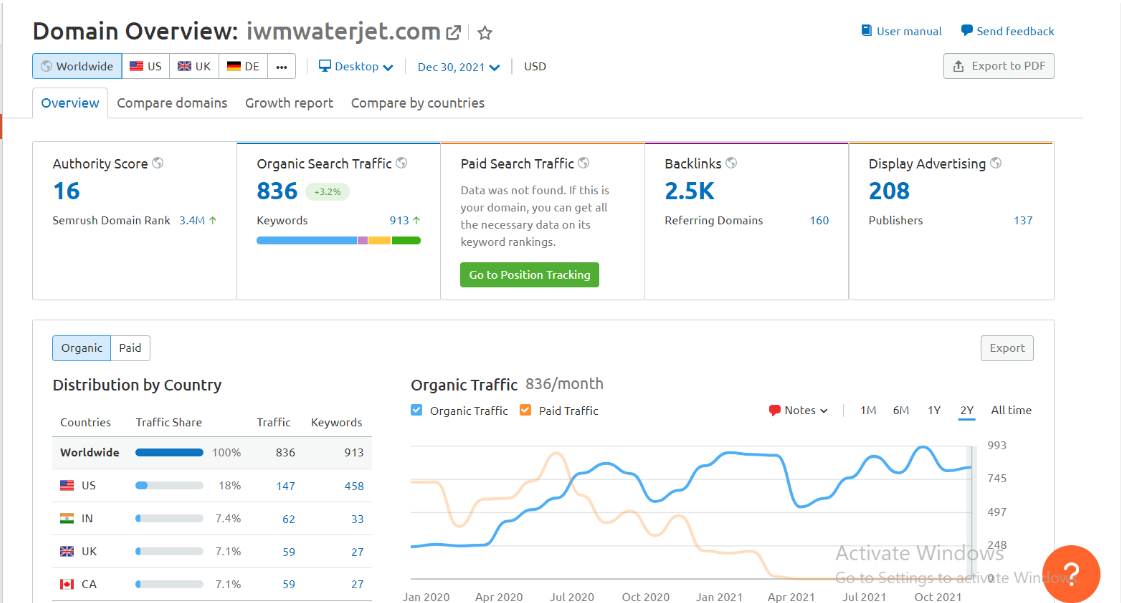
Task: Open the Compare domains tab
Action: (172, 103)
